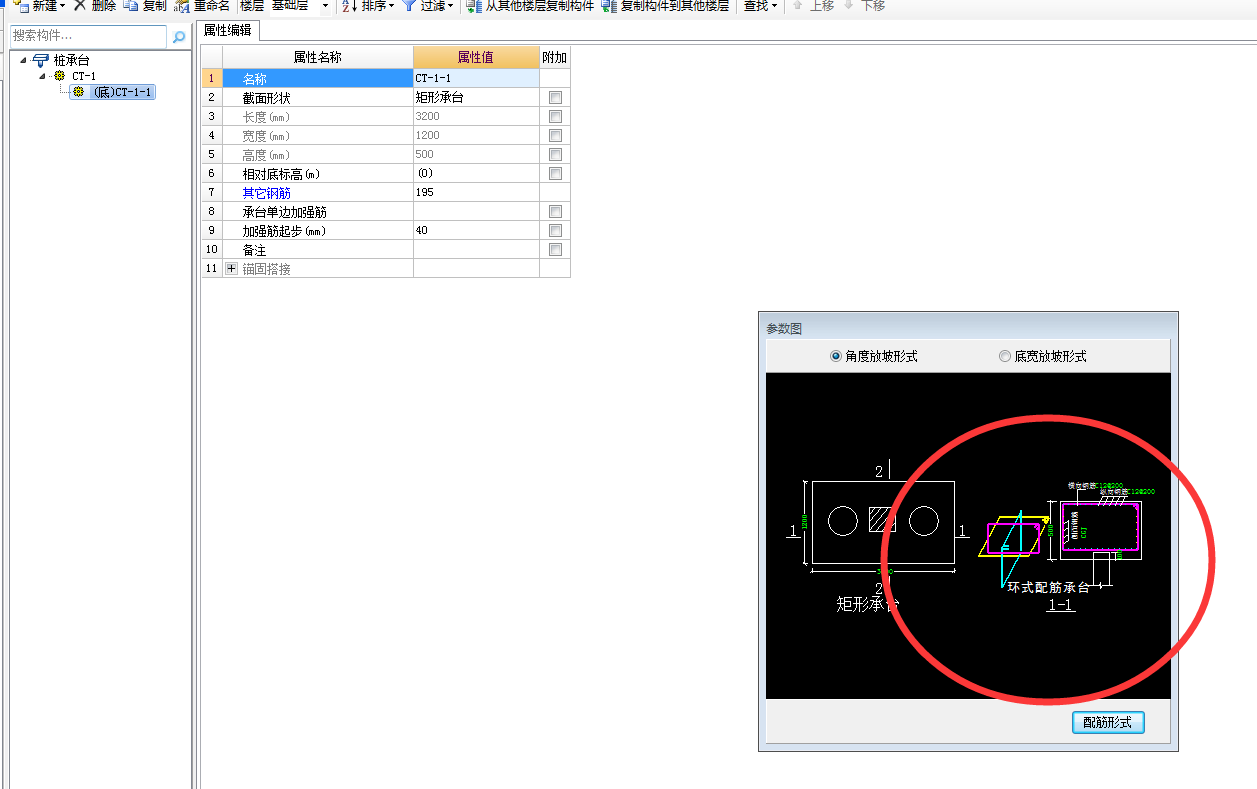Click the 高度 value 500

pos(476,154)
